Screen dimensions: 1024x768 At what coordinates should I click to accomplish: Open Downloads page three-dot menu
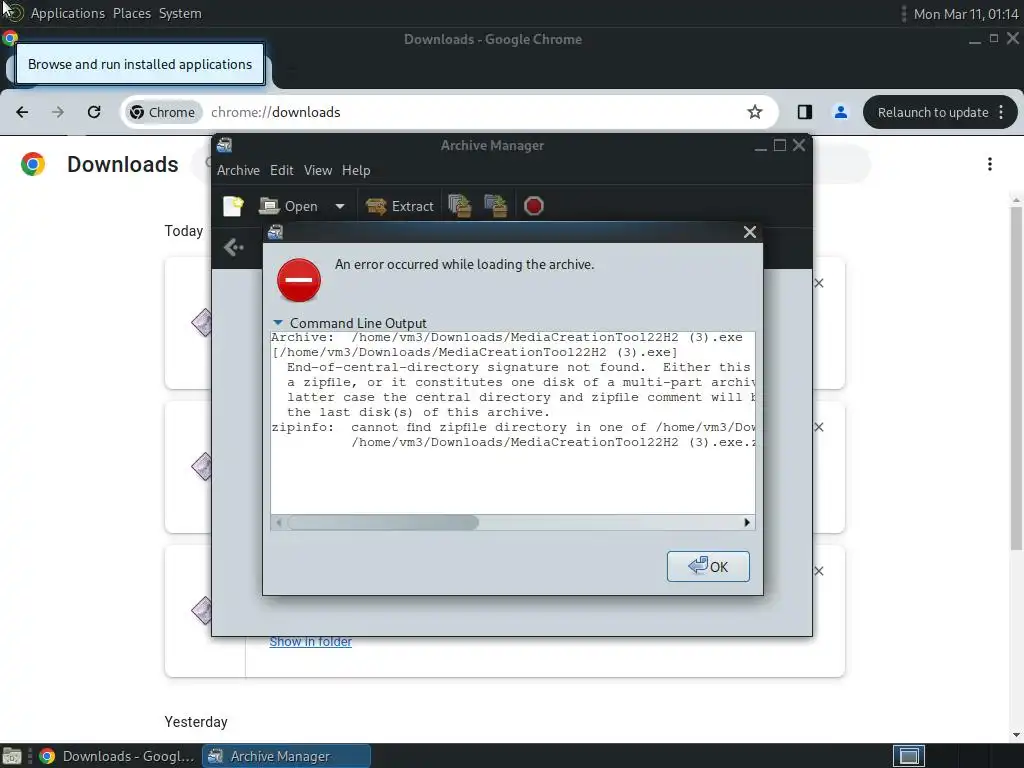pos(990,164)
